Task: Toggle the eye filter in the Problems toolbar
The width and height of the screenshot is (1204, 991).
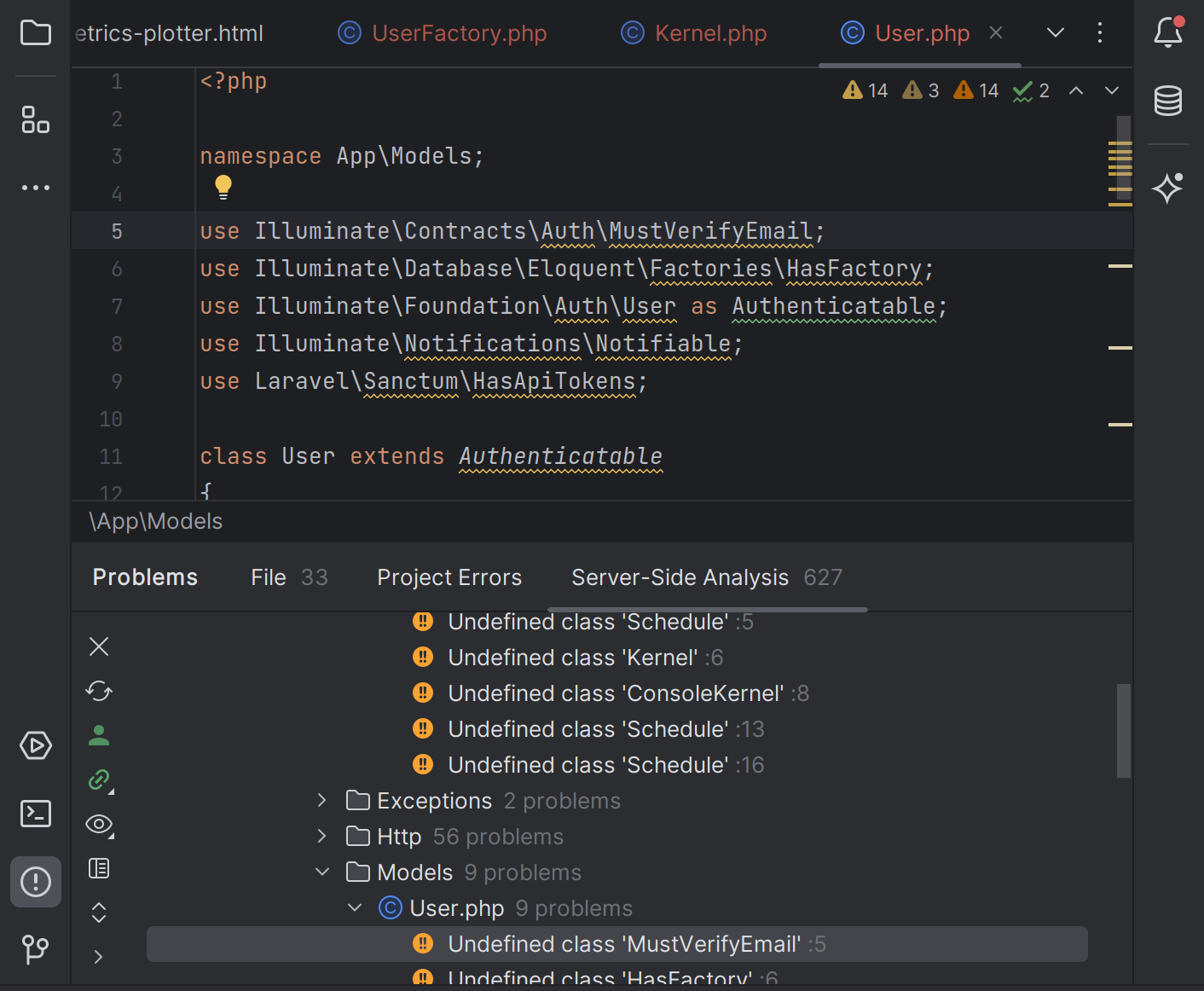Action: [x=98, y=825]
